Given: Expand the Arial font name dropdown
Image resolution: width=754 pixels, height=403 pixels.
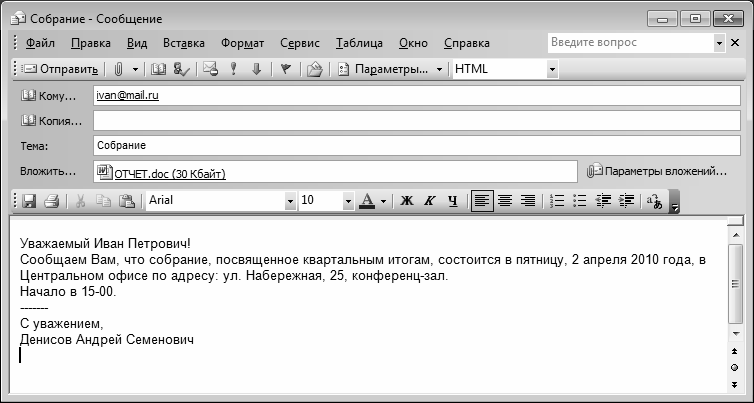Looking at the screenshot, I should point(290,201).
